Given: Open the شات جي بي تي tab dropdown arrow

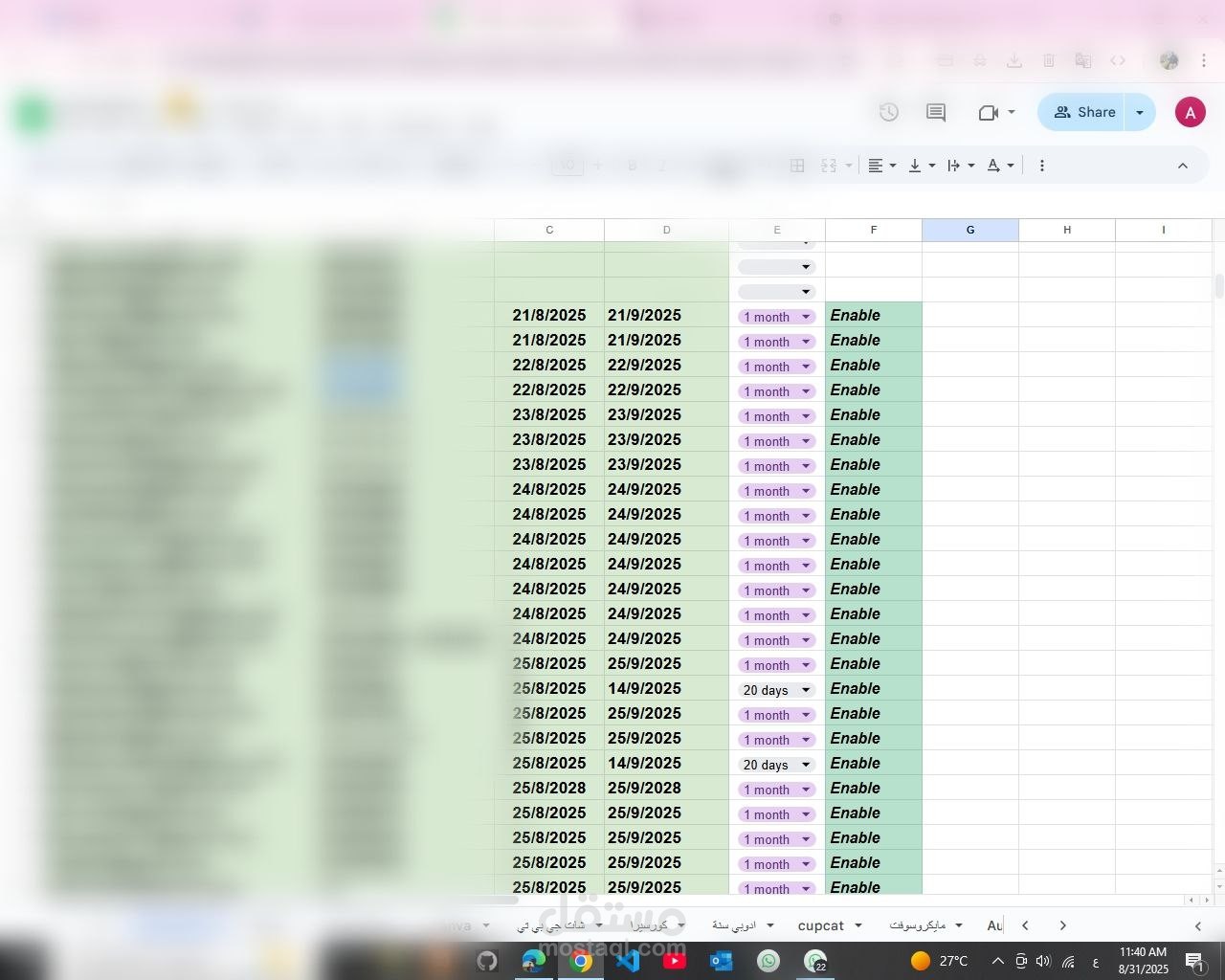Looking at the screenshot, I should click(x=599, y=925).
